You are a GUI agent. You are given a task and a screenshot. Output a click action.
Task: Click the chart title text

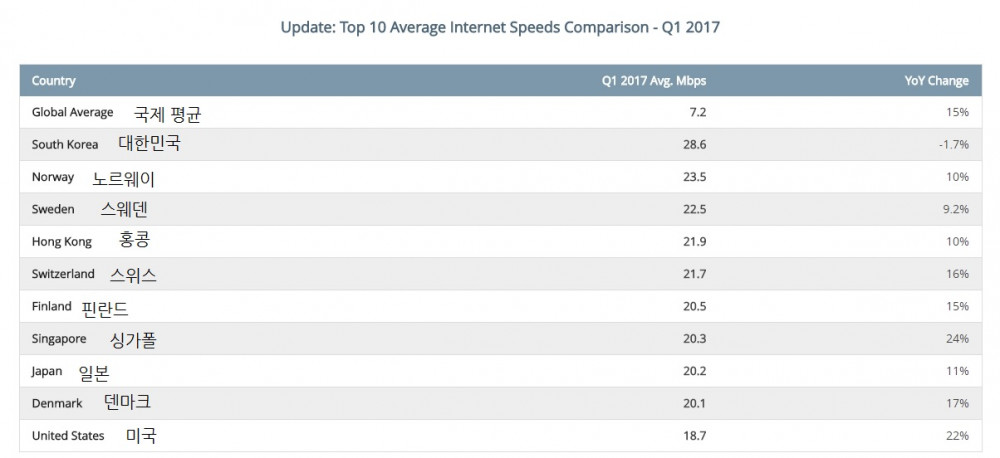(x=500, y=28)
